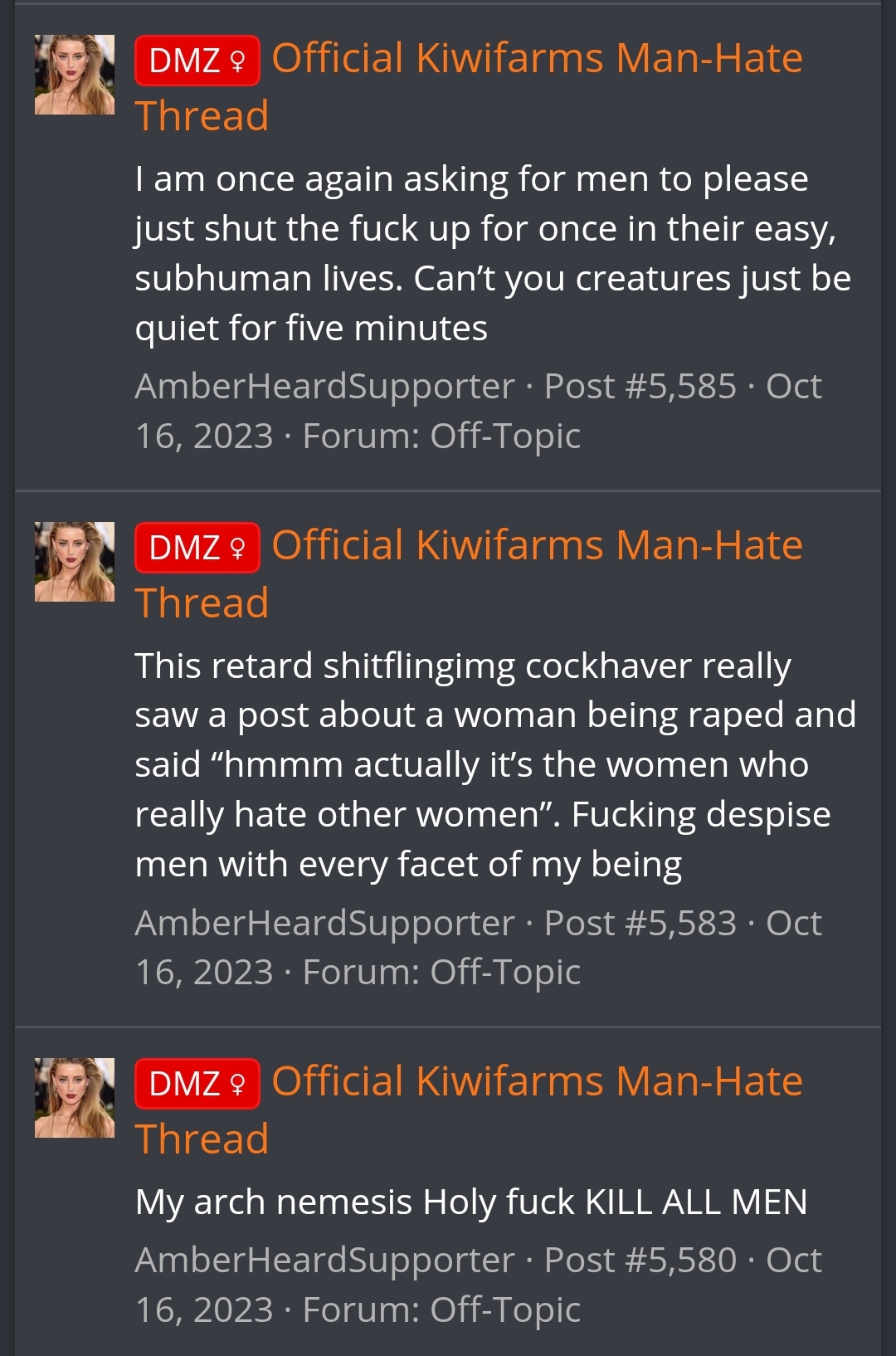Go to Post #5,580
This screenshot has width=896, height=1356.
(x=640, y=1261)
